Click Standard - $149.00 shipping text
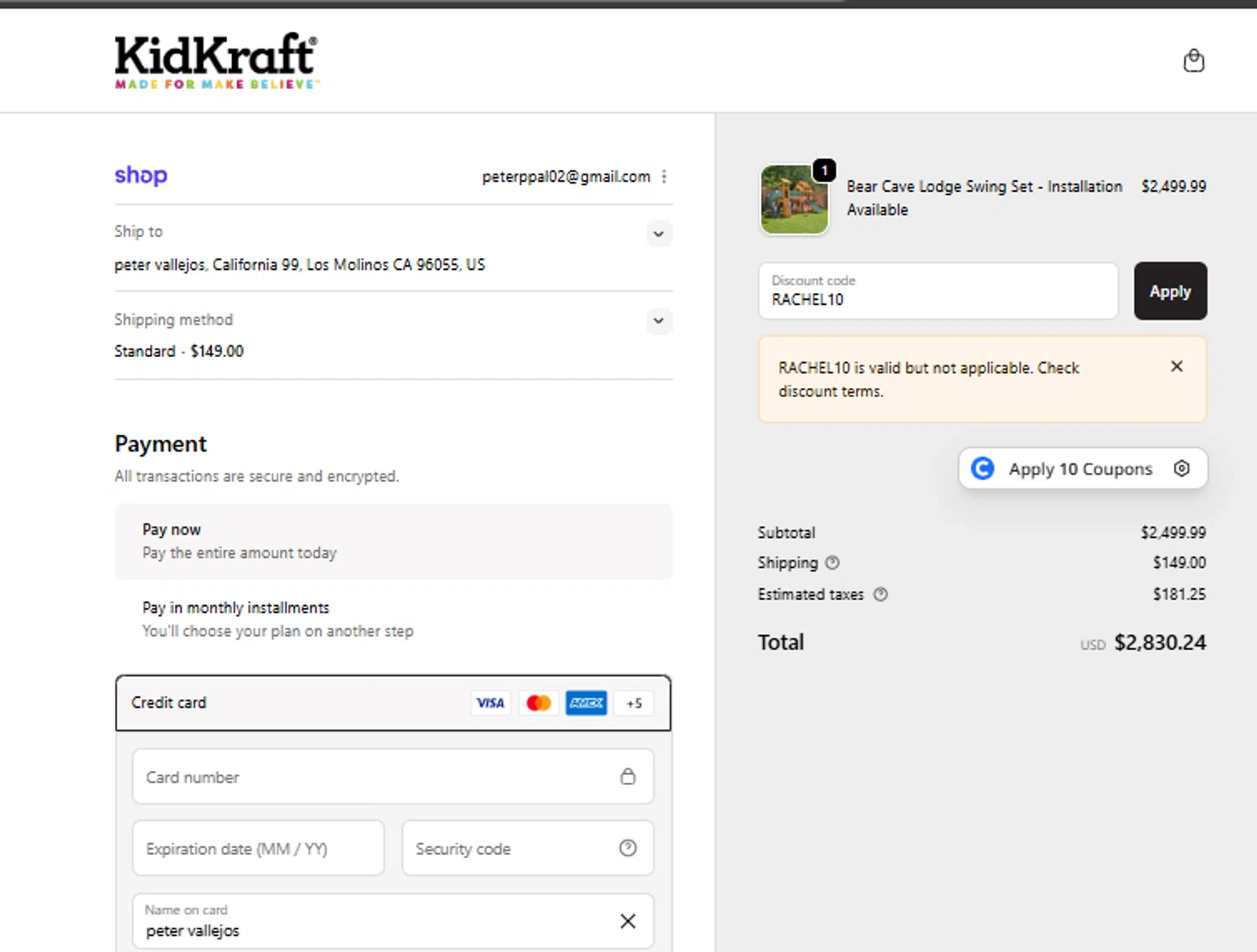 [179, 351]
